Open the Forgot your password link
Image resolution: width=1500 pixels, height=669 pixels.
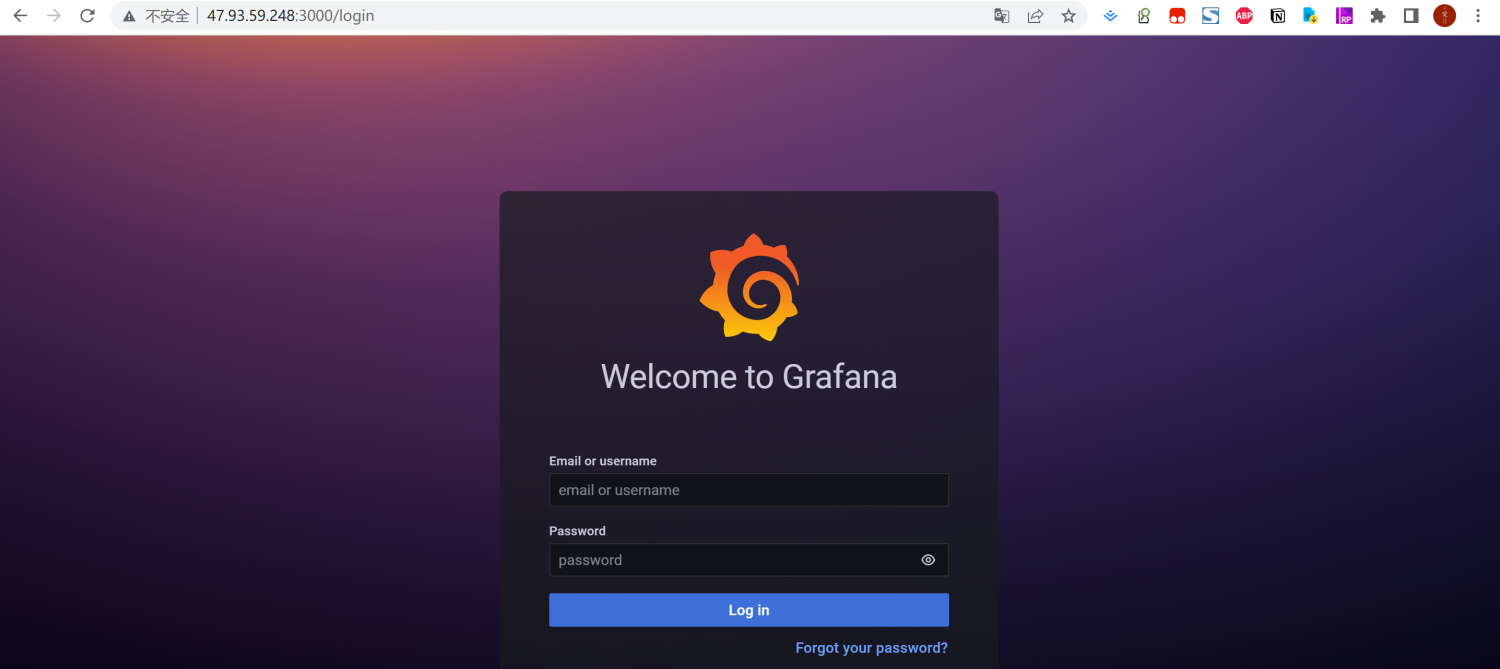click(x=871, y=648)
